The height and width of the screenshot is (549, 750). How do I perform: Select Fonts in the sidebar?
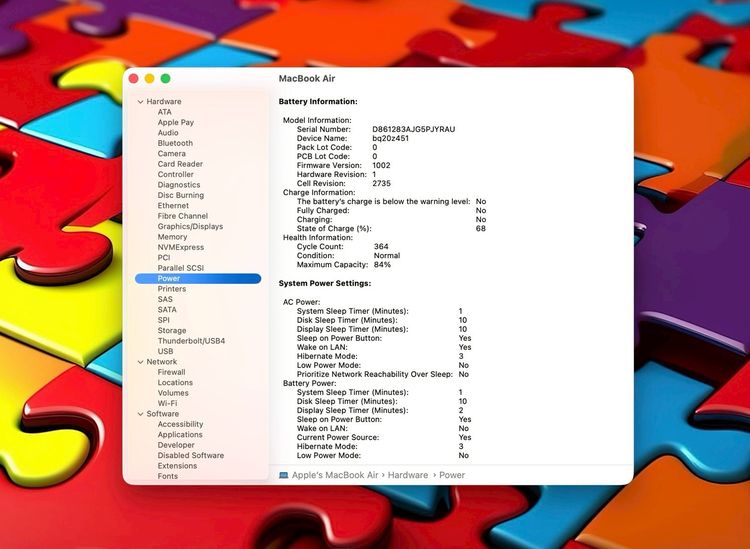[x=167, y=477]
